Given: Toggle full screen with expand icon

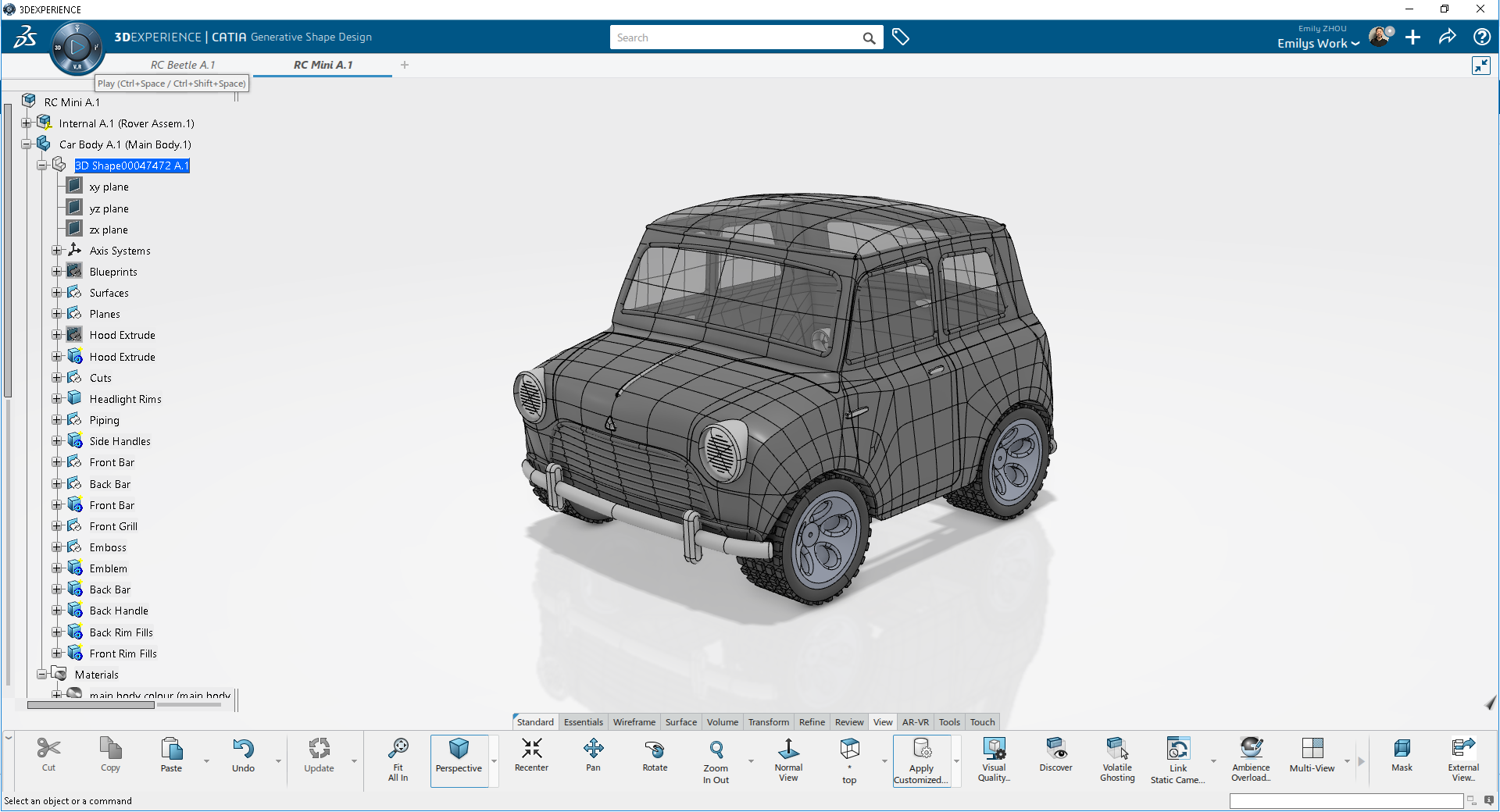Looking at the screenshot, I should point(1480,66).
